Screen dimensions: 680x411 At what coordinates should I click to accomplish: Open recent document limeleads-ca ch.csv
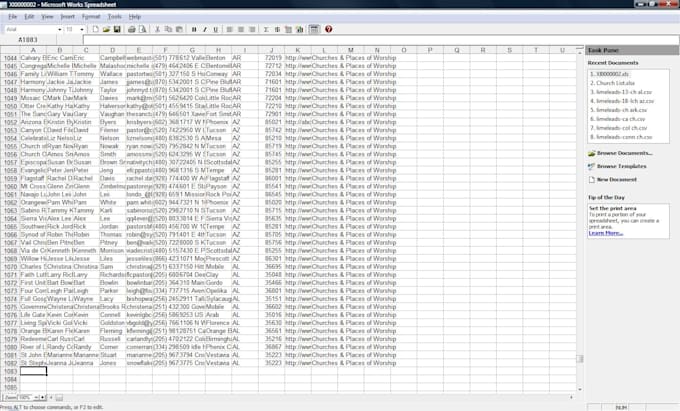pos(618,119)
